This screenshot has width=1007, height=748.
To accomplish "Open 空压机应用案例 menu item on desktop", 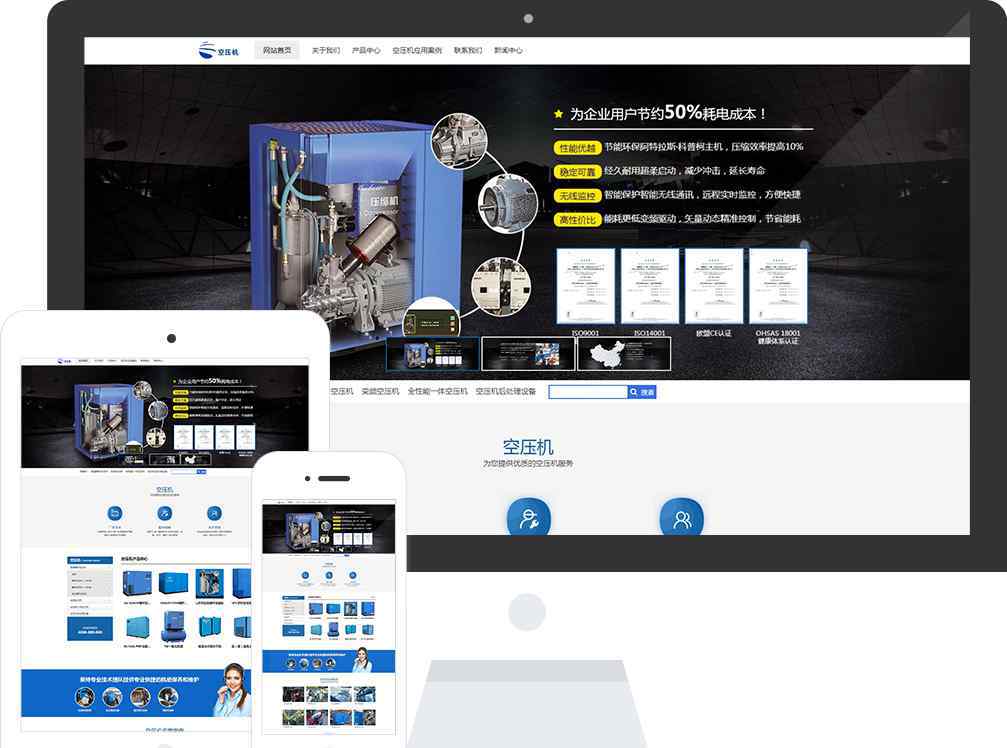I will [417, 50].
